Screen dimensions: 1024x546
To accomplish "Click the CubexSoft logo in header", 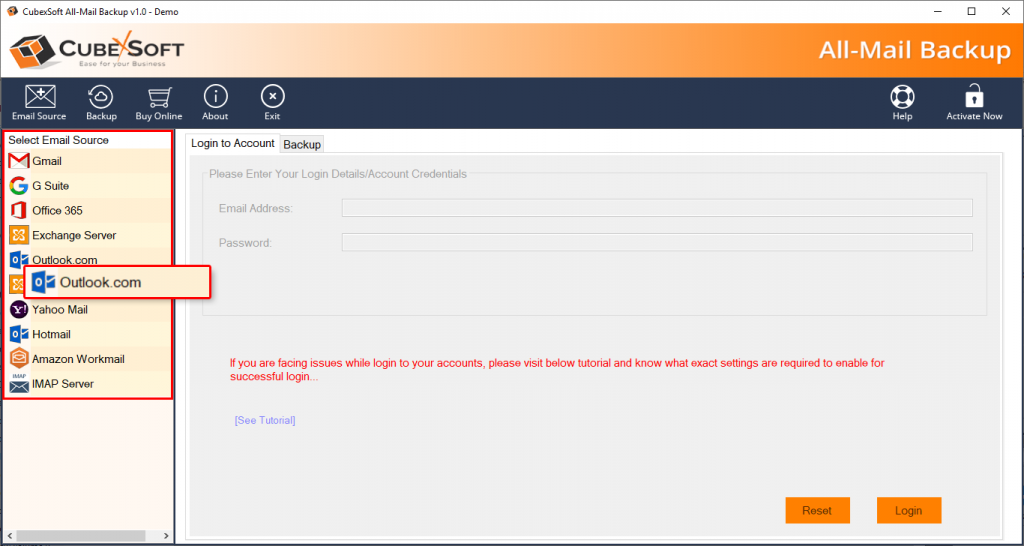I will (97, 50).
